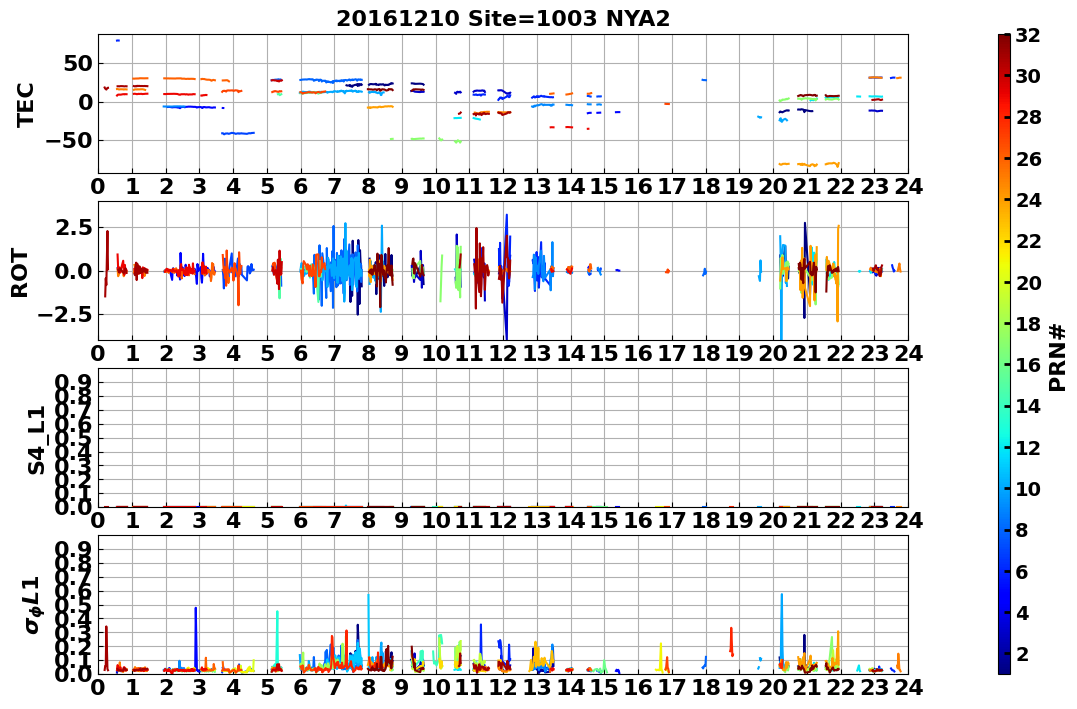1077x709 pixels.
Task: Click hour '6' tick under the ROT panel
Action: 301,354
